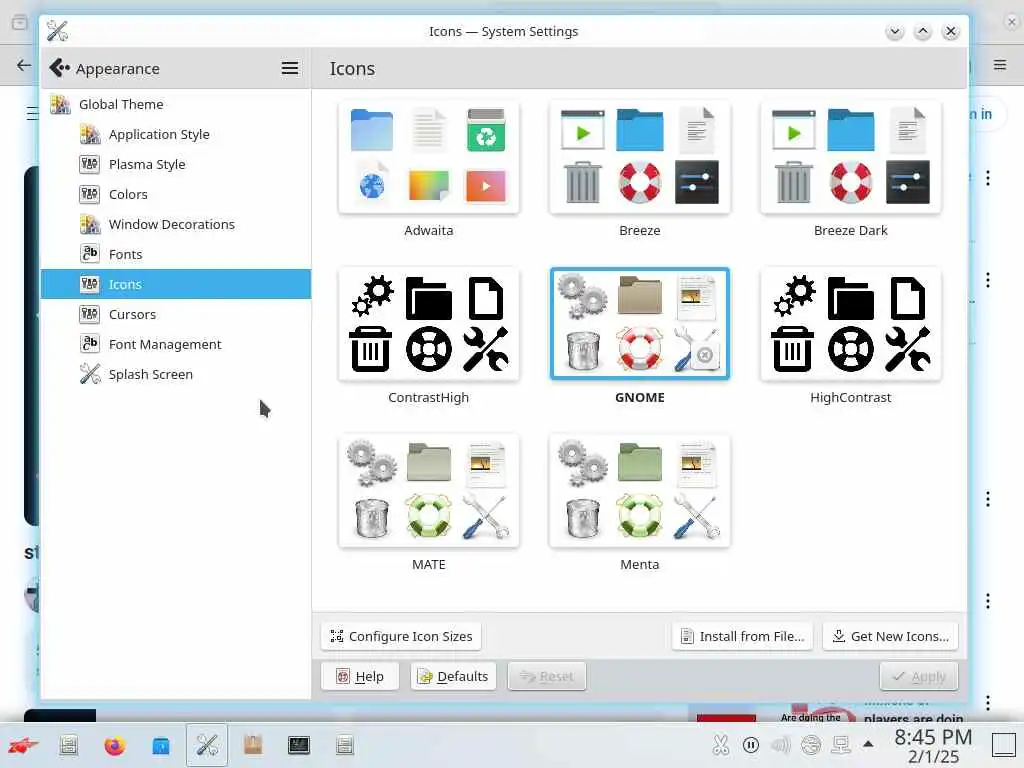Click the Fonts sidebar icon

tap(90, 254)
